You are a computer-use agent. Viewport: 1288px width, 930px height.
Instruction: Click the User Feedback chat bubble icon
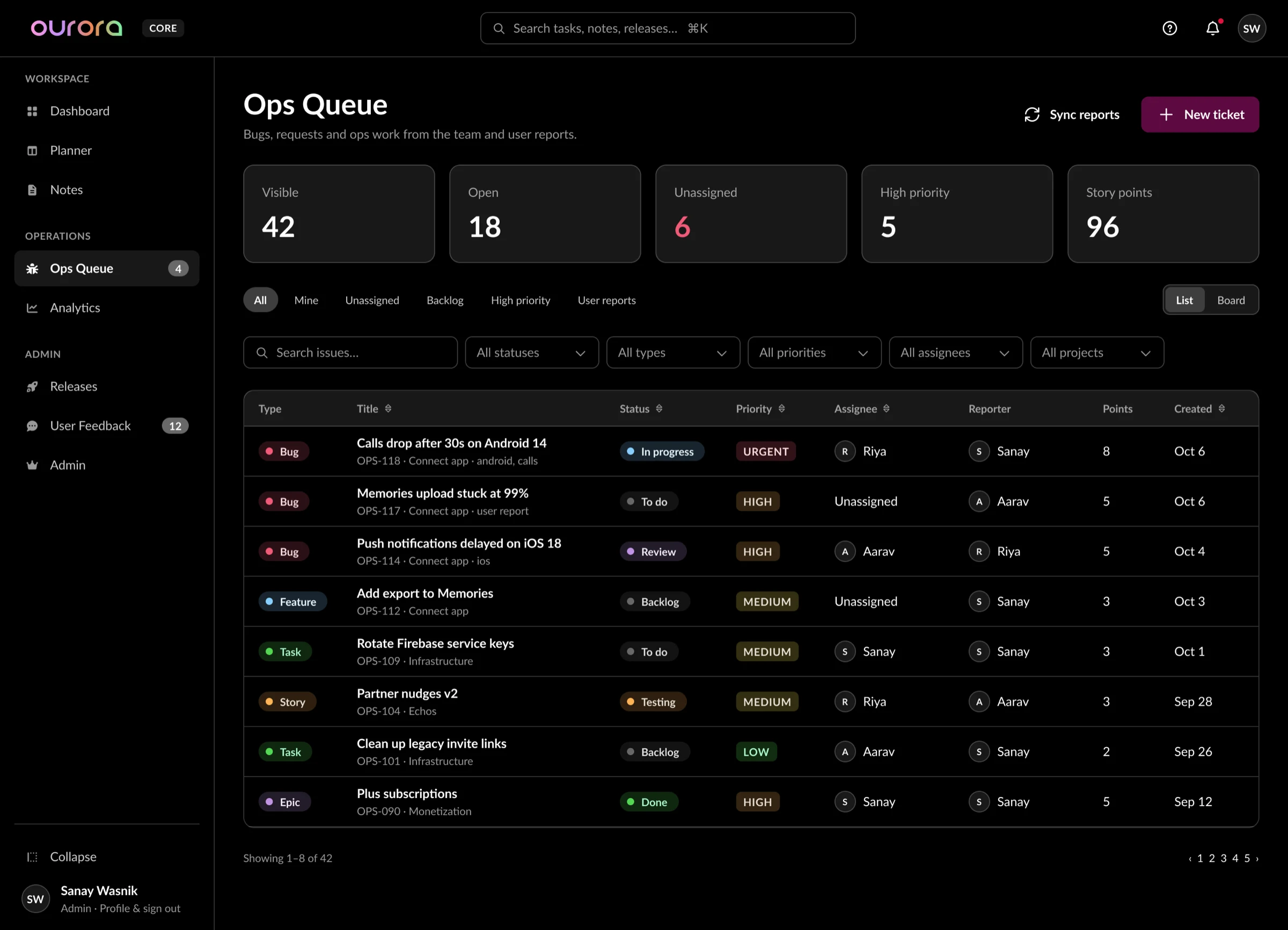[32, 426]
